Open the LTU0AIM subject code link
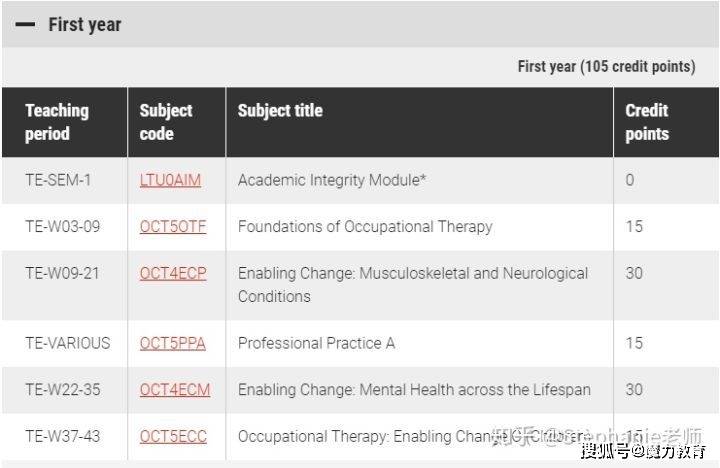Image resolution: width=720 pixels, height=468 pixels. coord(170,180)
